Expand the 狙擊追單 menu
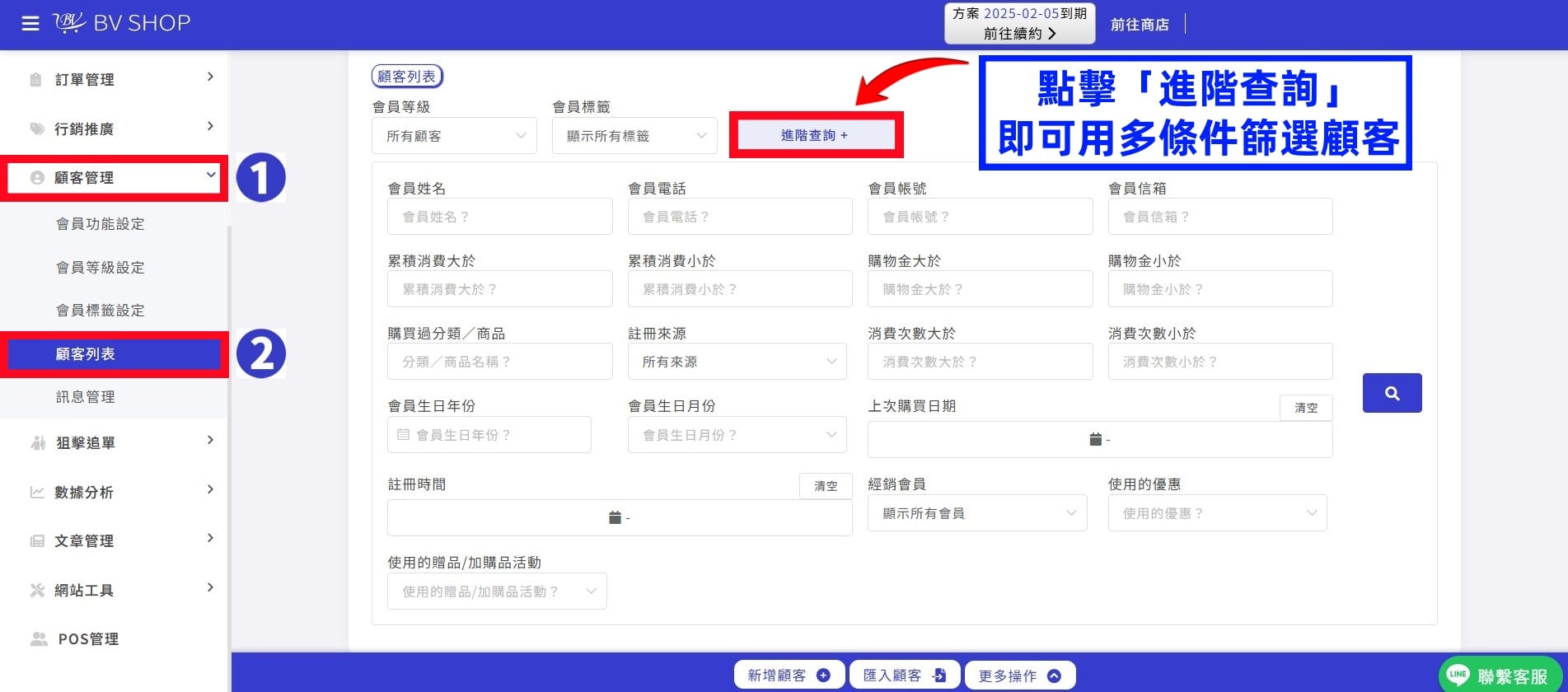 [x=210, y=440]
